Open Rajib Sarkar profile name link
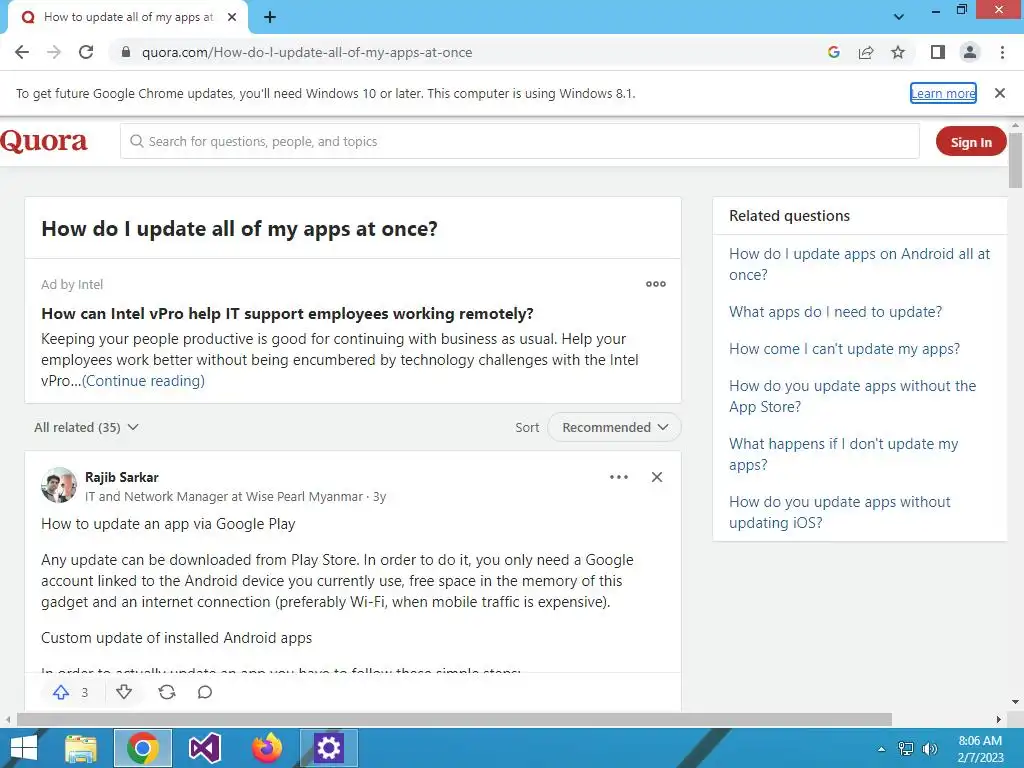This screenshot has width=1024, height=768. (x=121, y=477)
